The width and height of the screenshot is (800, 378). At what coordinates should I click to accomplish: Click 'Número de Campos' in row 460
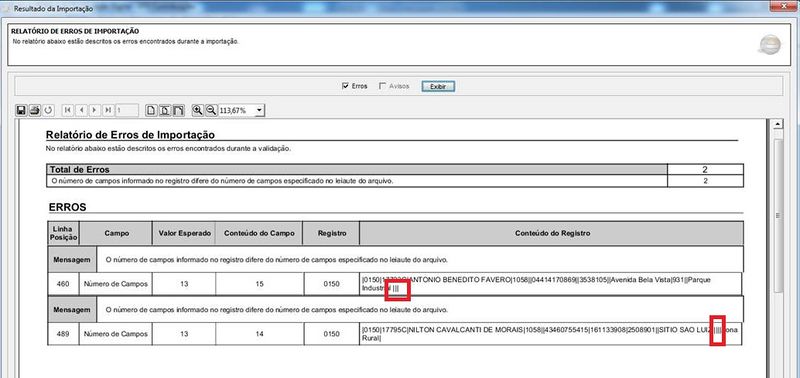pos(116,284)
